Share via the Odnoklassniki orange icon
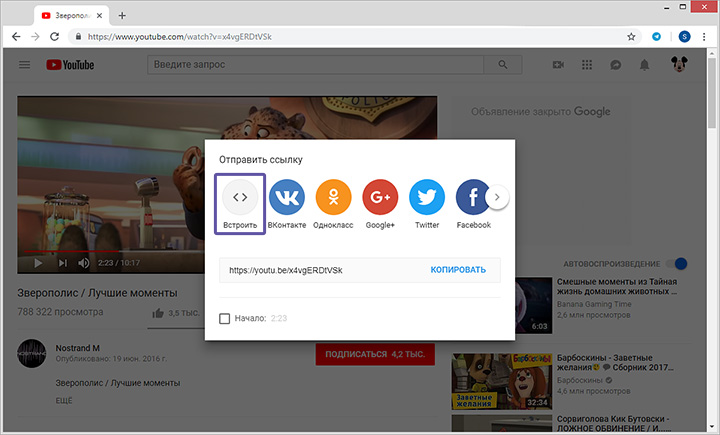Viewport: 720px width, 435px height. pyautogui.click(x=333, y=197)
